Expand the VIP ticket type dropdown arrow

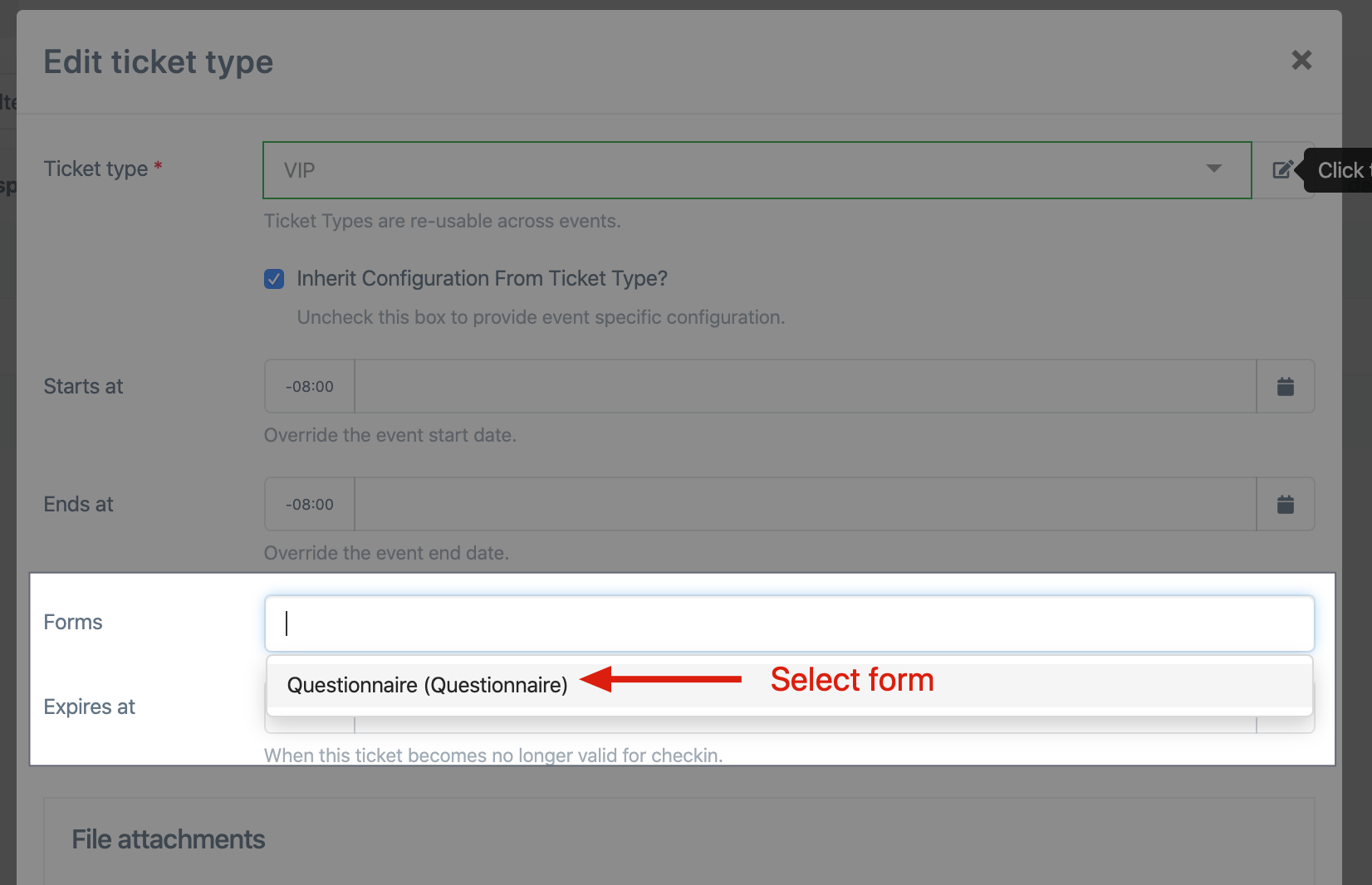pos(1214,169)
